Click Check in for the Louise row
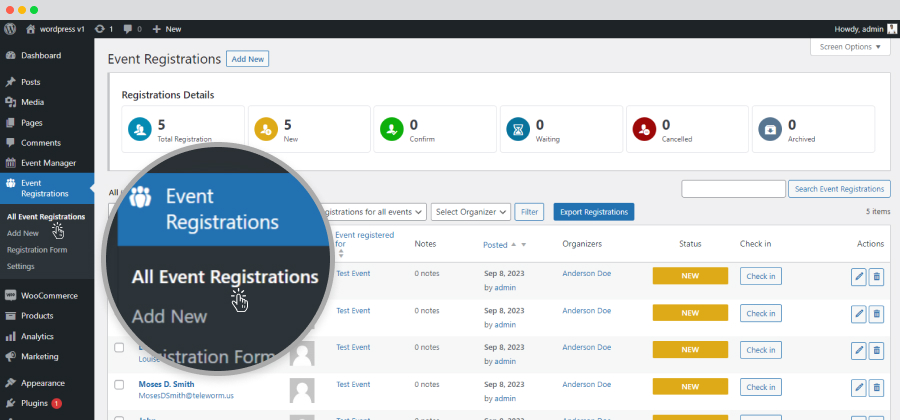The height and width of the screenshot is (420, 900). point(761,350)
